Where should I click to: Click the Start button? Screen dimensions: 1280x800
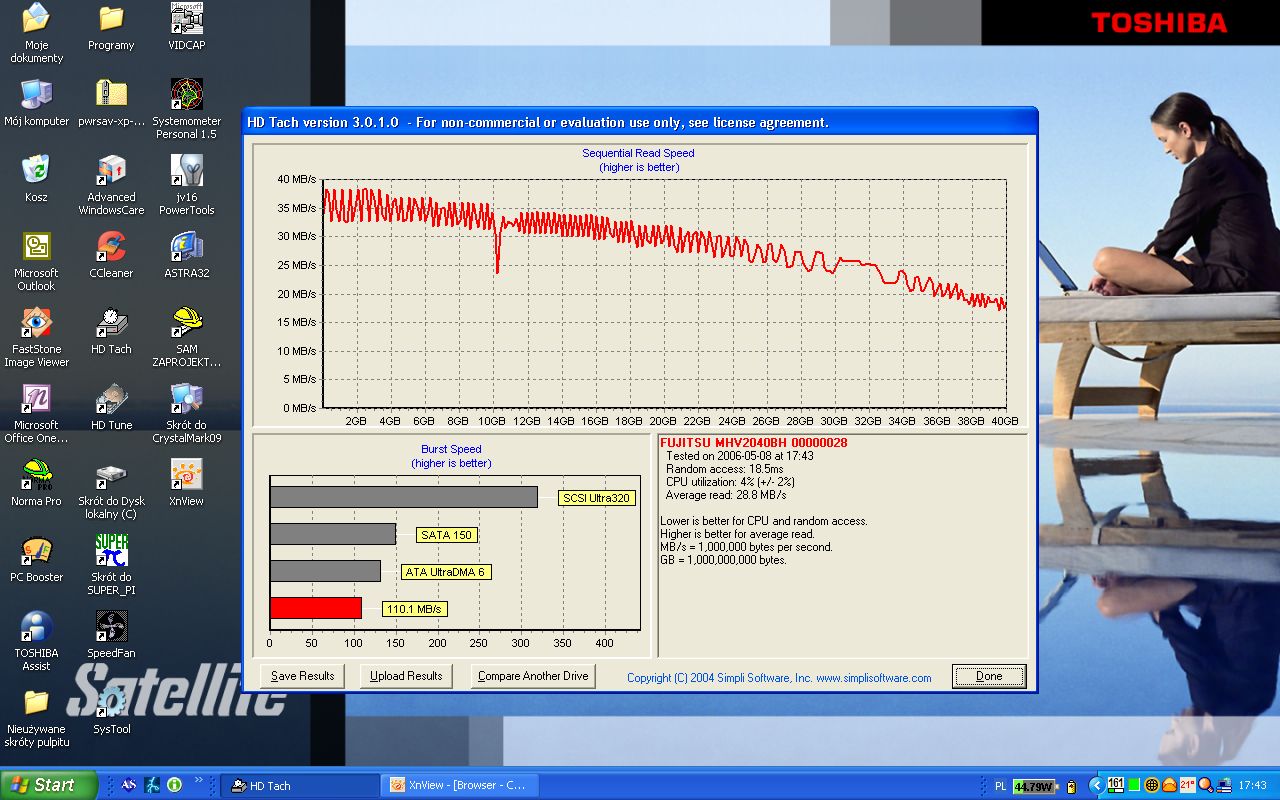48,785
